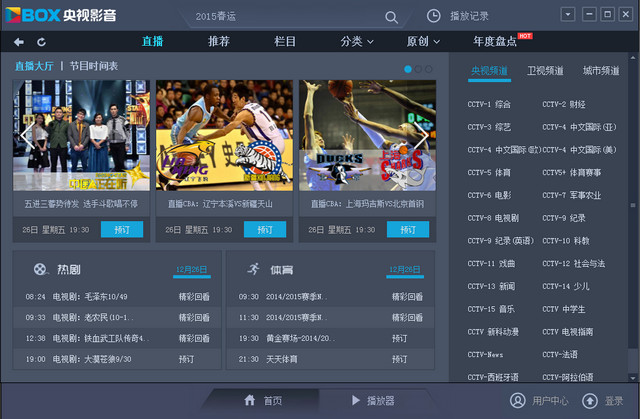Viewport: 640px width, 419px height.
Task: Open the title bar dropdown menu button
Action: tap(568, 15)
